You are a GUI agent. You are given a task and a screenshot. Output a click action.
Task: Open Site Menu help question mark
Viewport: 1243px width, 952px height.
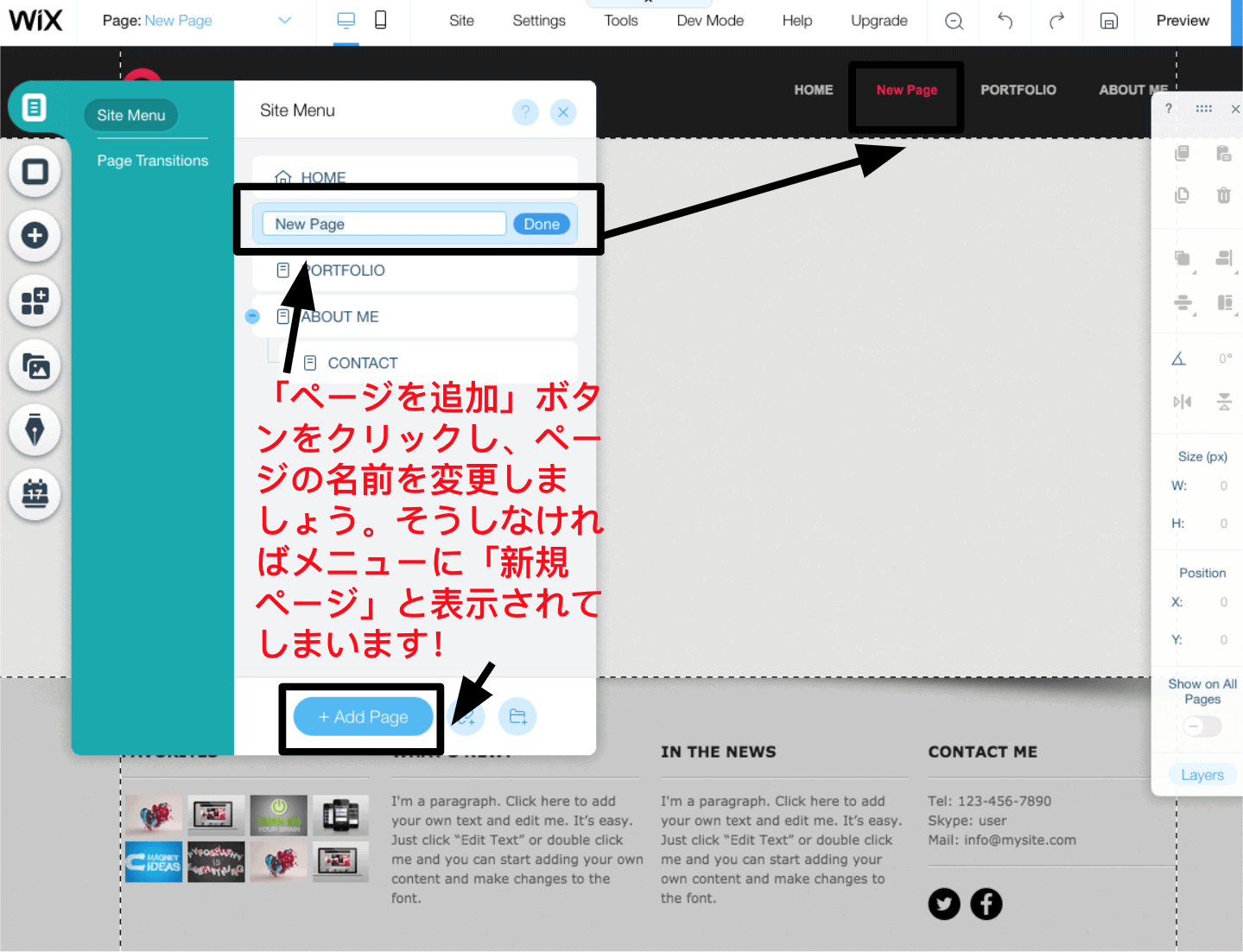(525, 111)
